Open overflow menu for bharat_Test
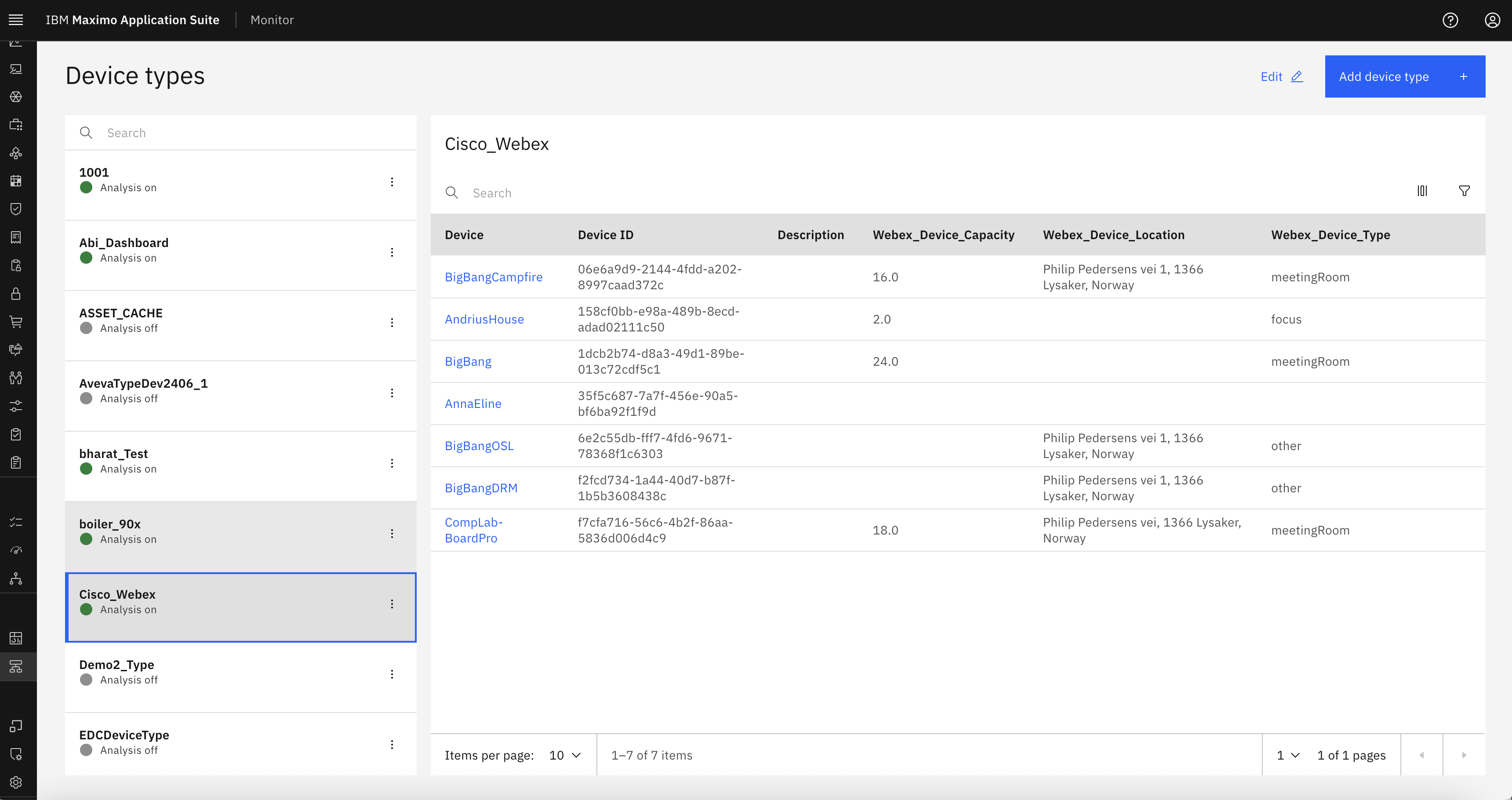The height and width of the screenshot is (800, 1512). (392, 463)
